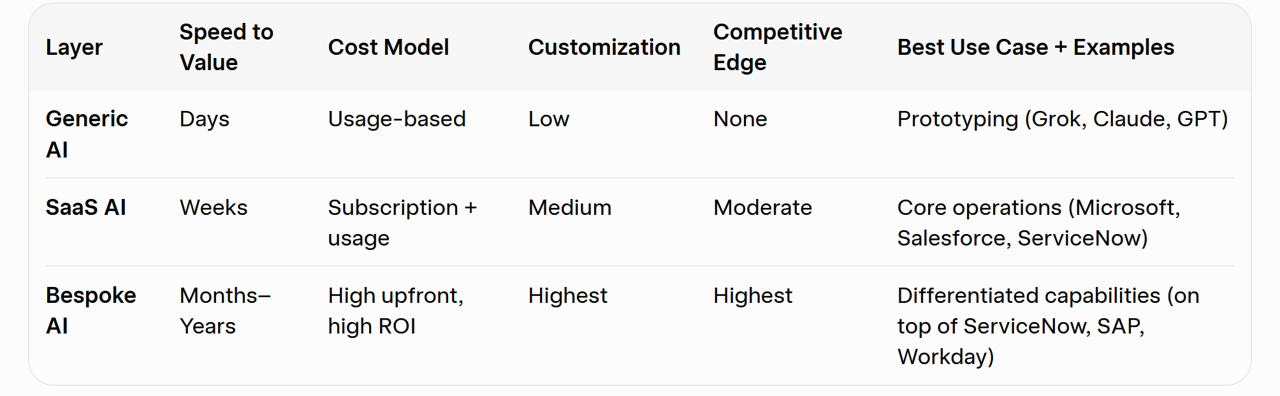Click Prototyping (Grok, Claude, GPT) cell
This screenshot has width=1280, height=396.
pyautogui.click(x=1062, y=119)
